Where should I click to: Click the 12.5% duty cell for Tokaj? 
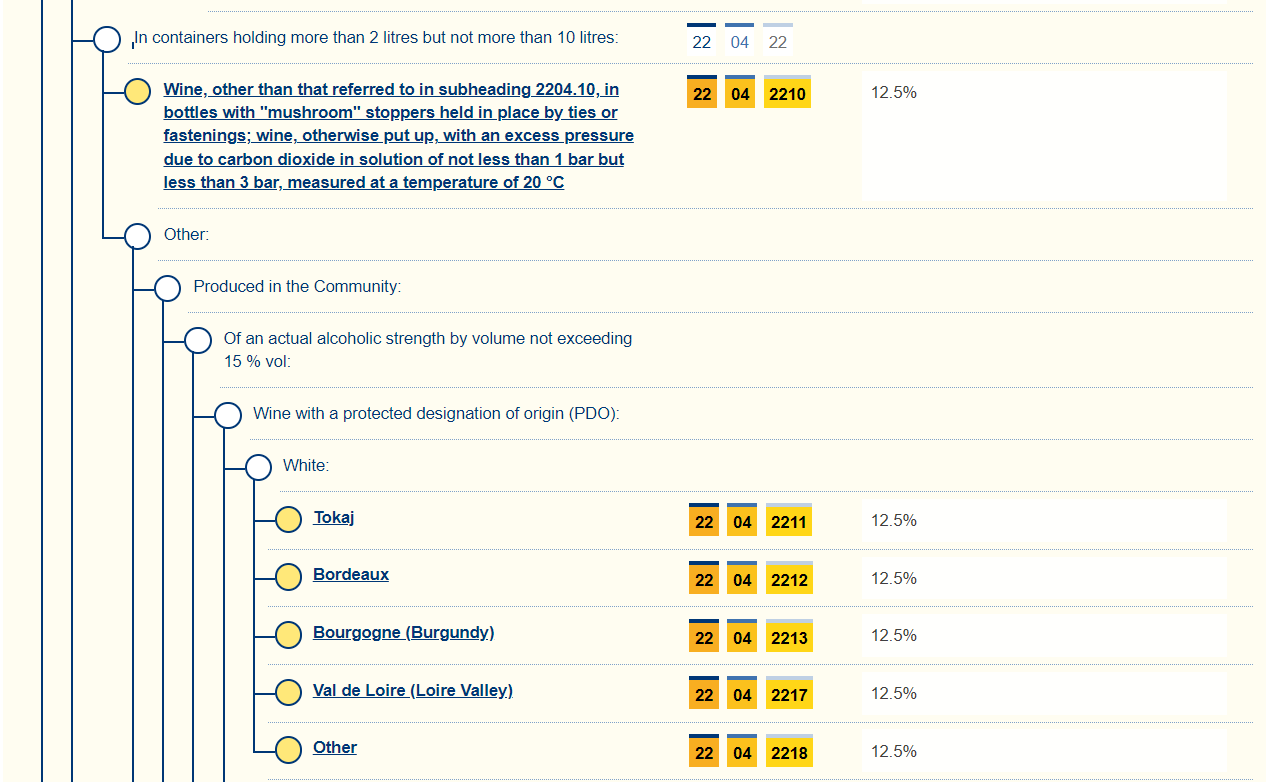(x=893, y=521)
